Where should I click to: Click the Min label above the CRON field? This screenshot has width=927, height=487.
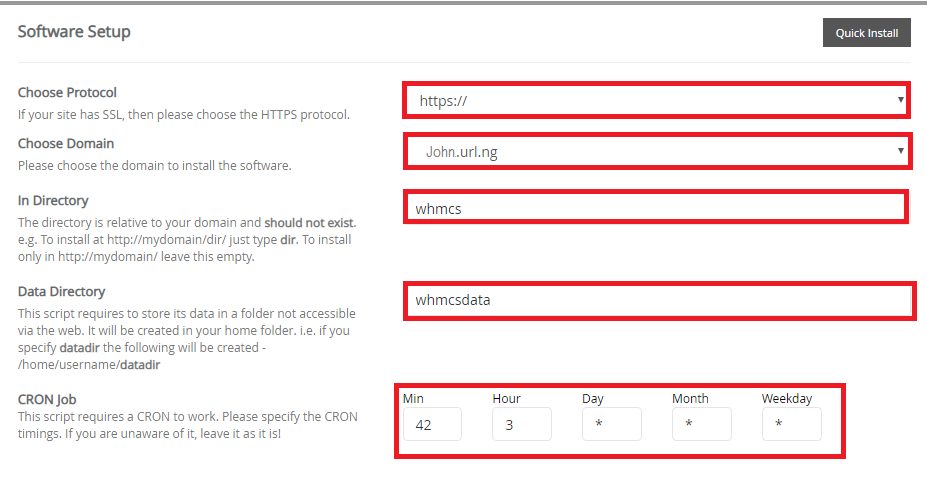pos(413,398)
